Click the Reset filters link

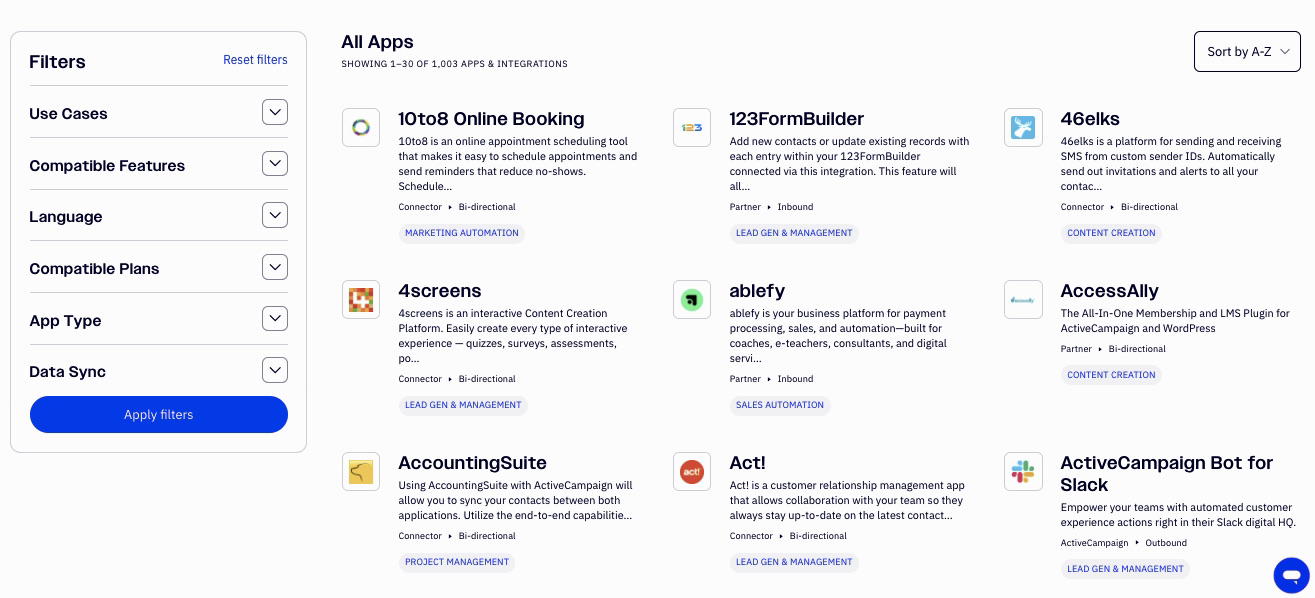[255, 60]
